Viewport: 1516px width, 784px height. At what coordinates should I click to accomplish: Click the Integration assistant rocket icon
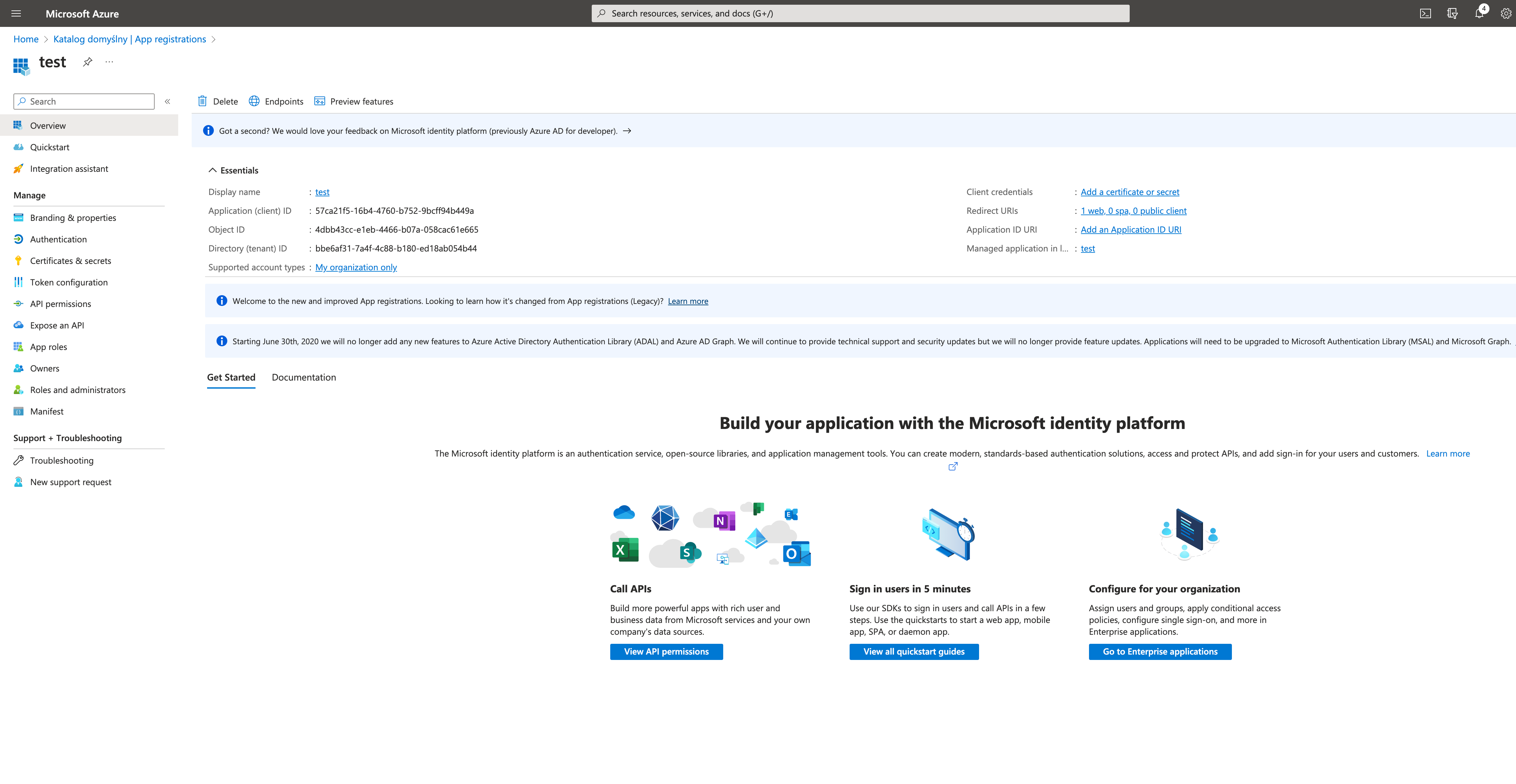[x=19, y=169]
